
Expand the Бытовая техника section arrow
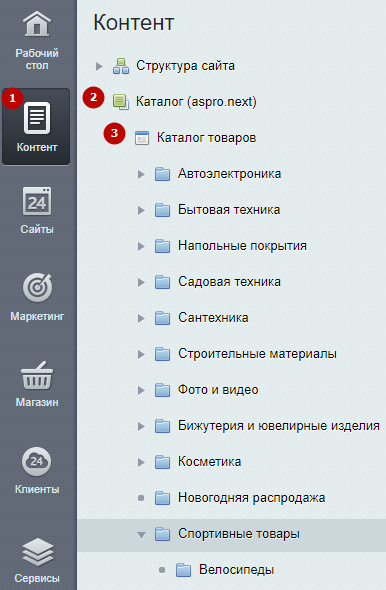pos(141,210)
